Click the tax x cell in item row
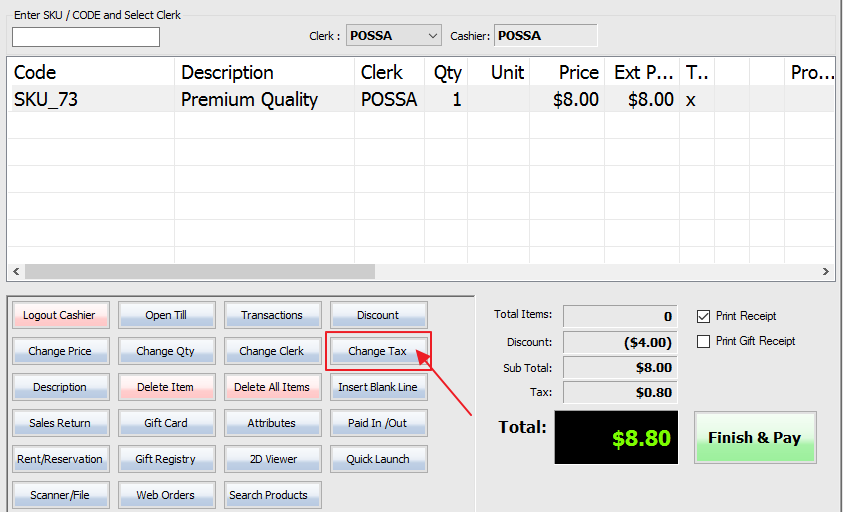Image resolution: width=843 pixels, height=512 pixels. (697, 99)
